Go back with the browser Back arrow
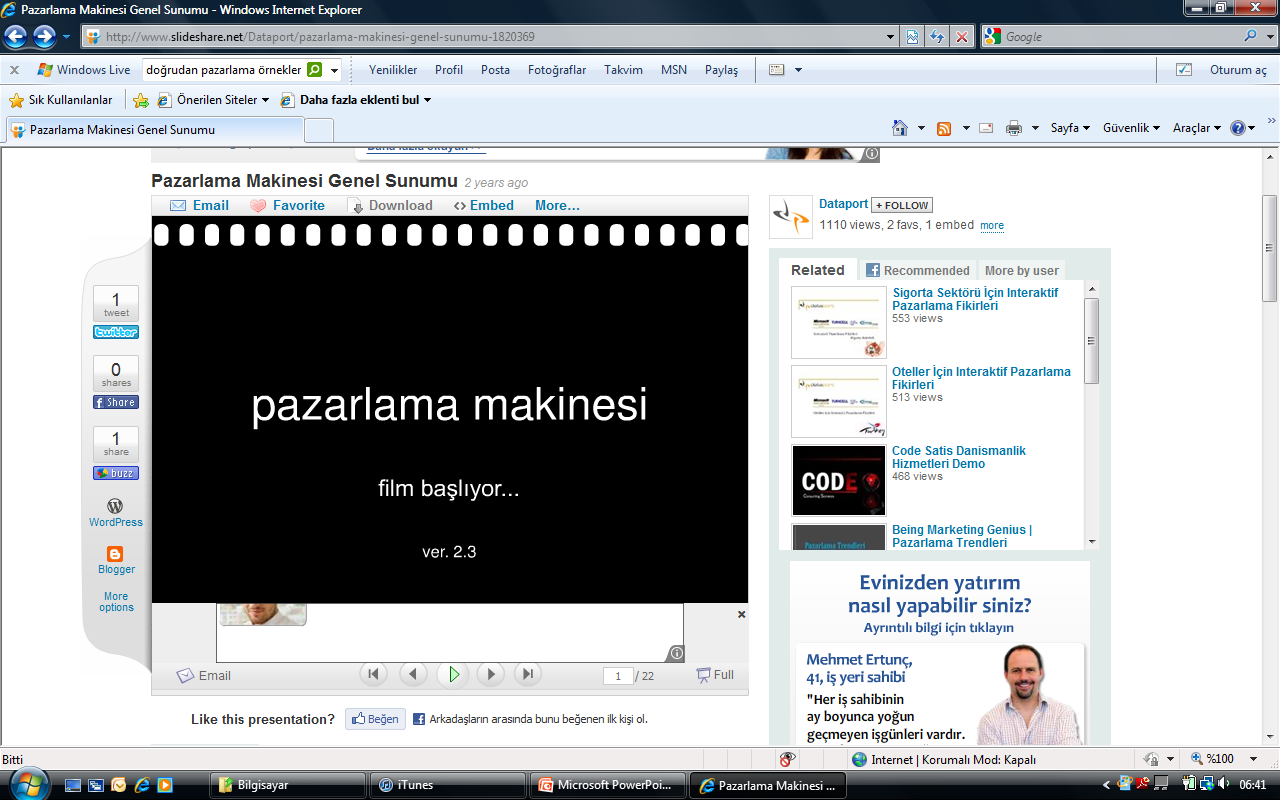 click(x=15, y=37)
